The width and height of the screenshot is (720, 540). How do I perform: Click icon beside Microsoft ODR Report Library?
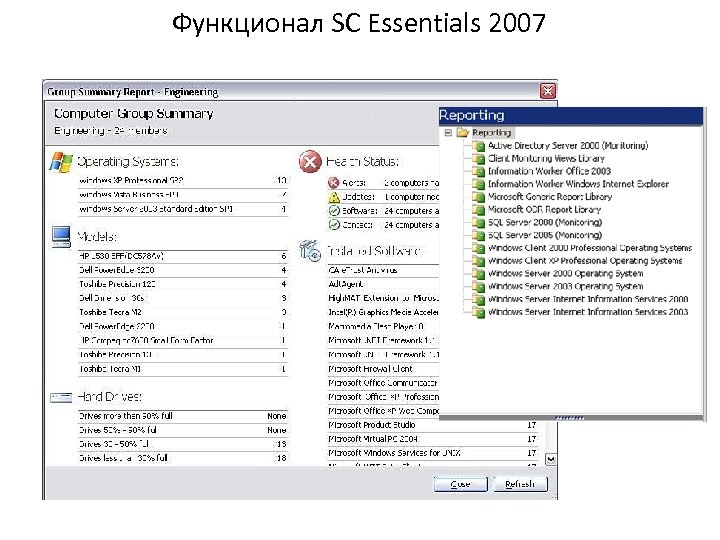pos(479,210)
